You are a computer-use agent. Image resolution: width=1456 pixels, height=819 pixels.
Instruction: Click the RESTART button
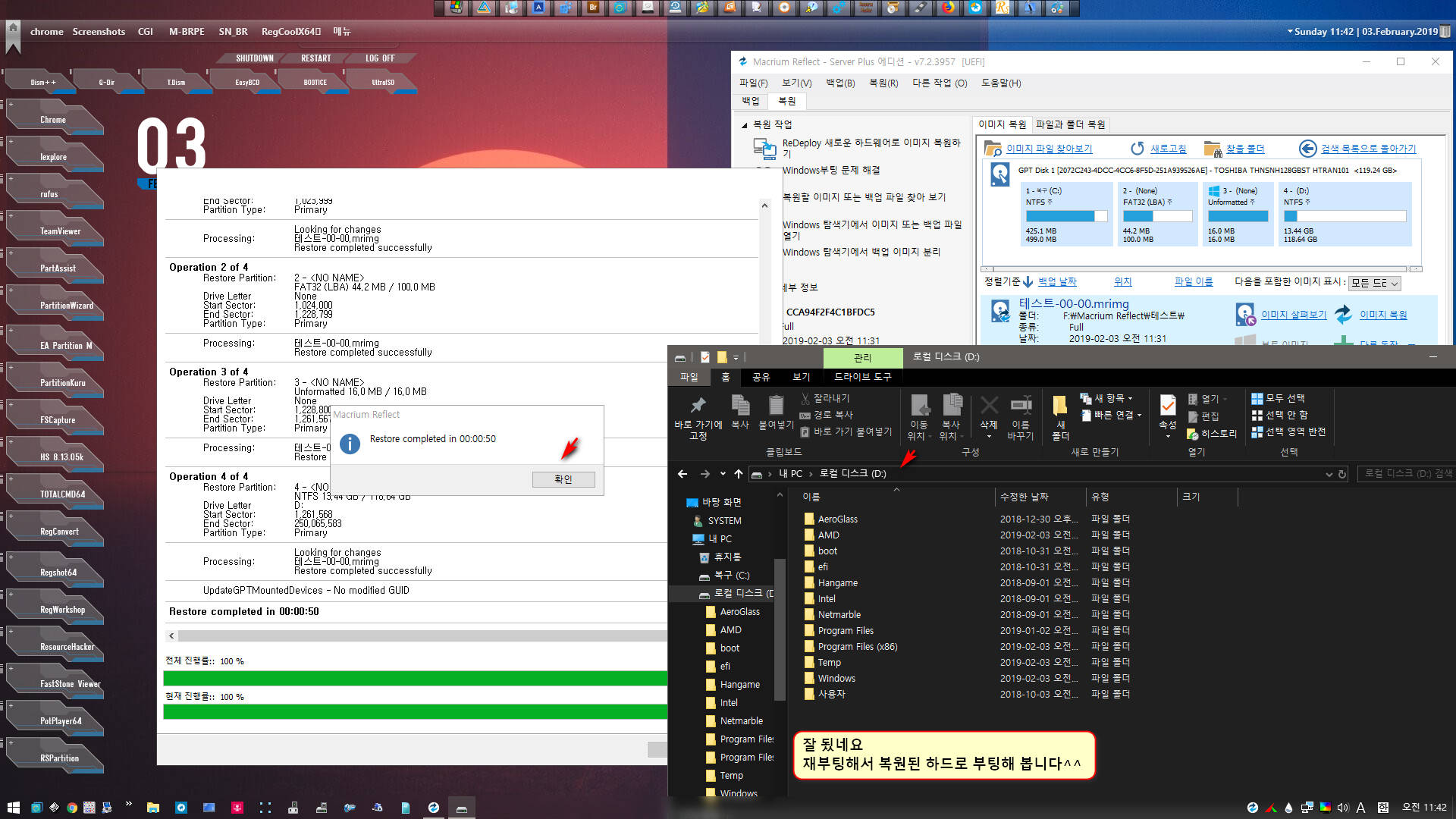[x=316, y=58]
